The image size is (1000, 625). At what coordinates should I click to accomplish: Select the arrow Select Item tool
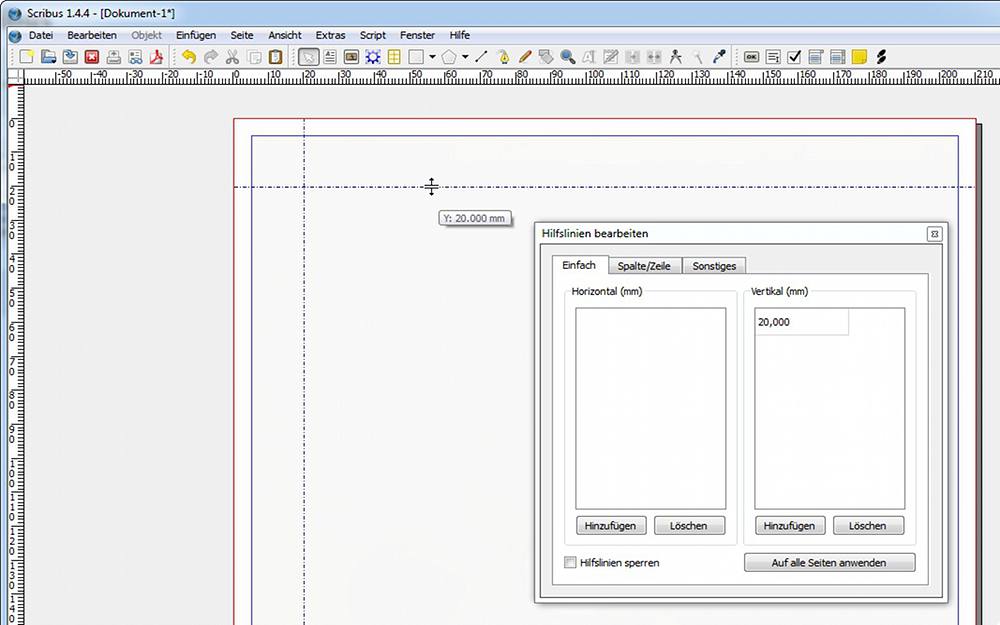click(308, 57)
